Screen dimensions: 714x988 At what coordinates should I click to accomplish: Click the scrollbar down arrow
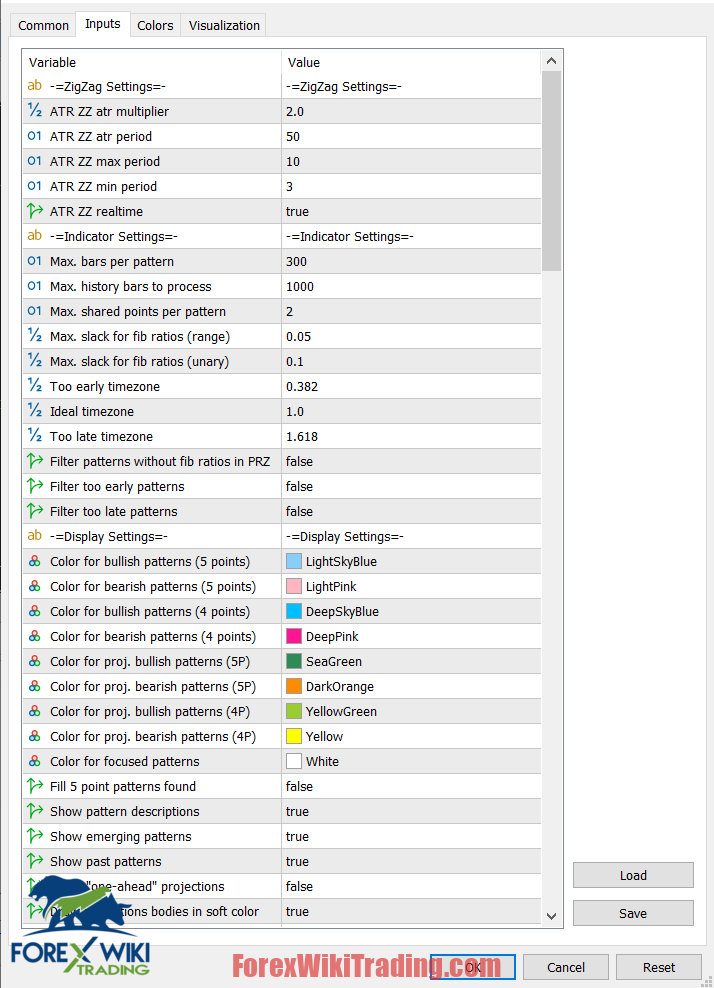coord(551,916)
